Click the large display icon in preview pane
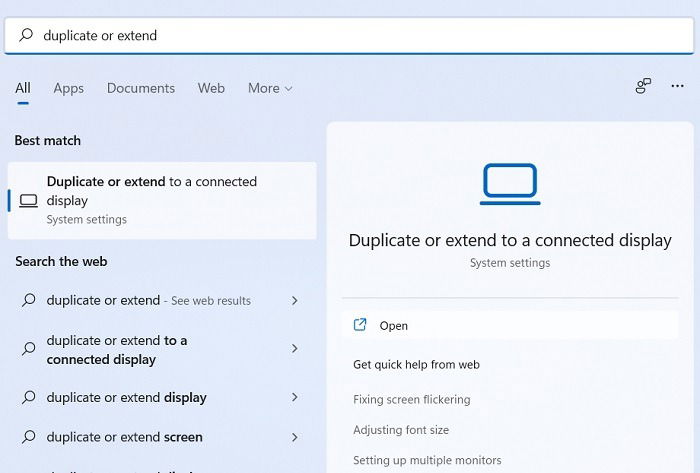Image resolution: width=700 pixels, height=473 pixels. pyautogui.click(x=510, y=184)
